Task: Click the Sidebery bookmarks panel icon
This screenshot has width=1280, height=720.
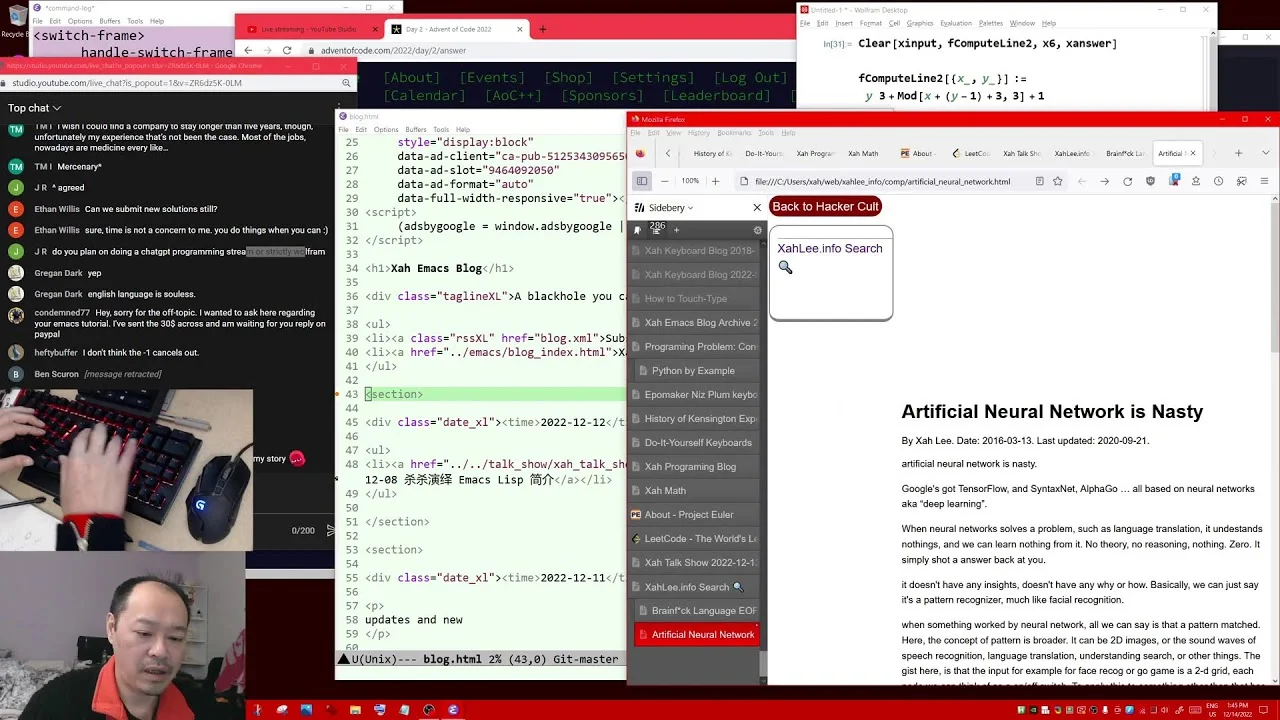Action: [638, 230]
